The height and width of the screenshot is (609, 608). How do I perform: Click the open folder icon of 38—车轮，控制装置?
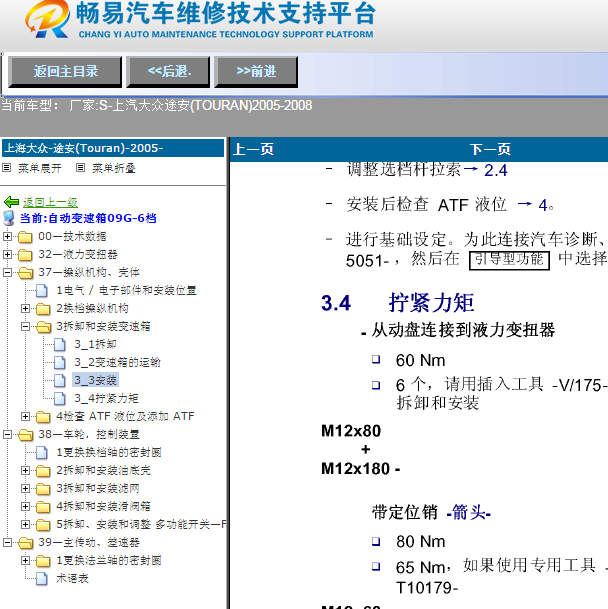point(26,435)
